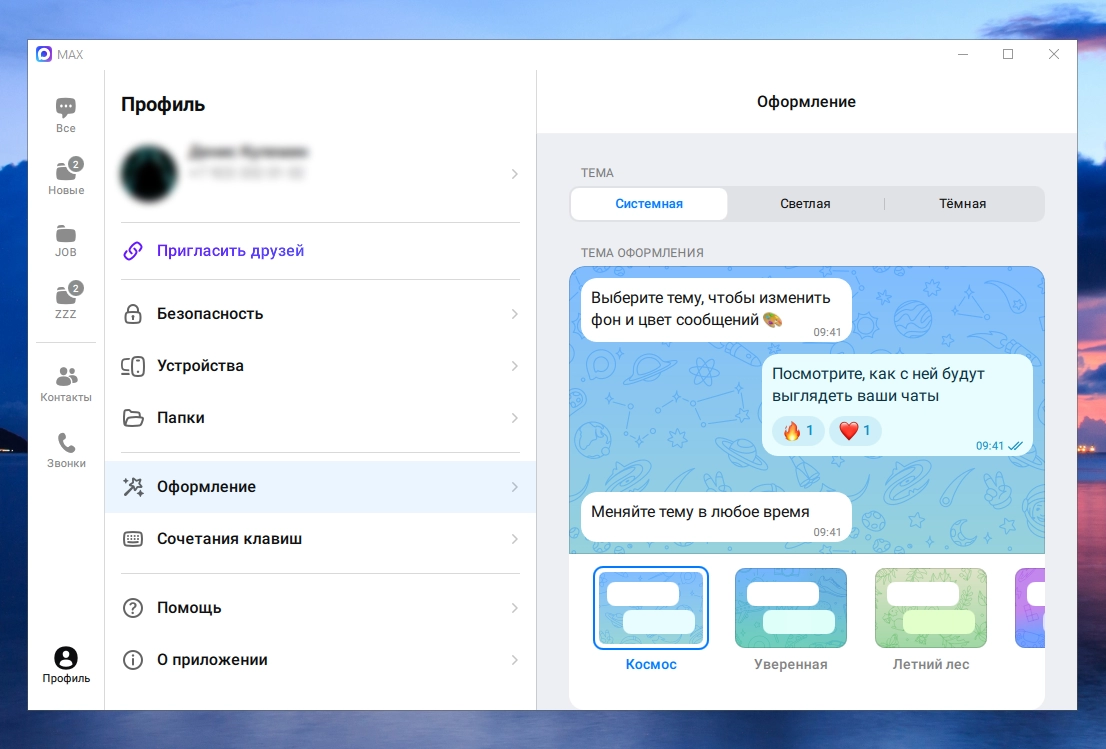Viewport: 1106px width, 749px height.
Task: Click the link icon beside Пригласить друзей
Action: pyautogui.click(x=133, y=251)
